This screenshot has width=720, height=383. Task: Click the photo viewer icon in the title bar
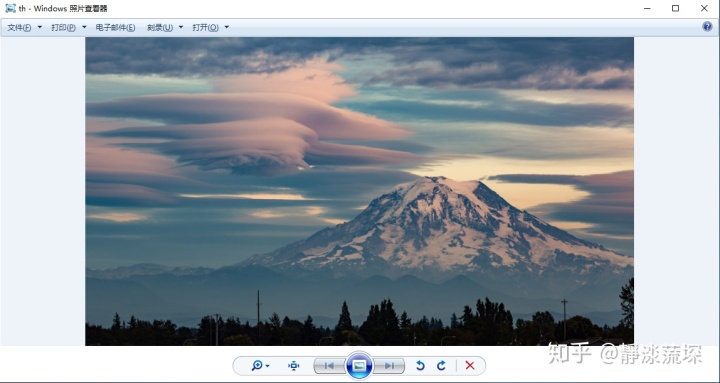coord(10,8)
